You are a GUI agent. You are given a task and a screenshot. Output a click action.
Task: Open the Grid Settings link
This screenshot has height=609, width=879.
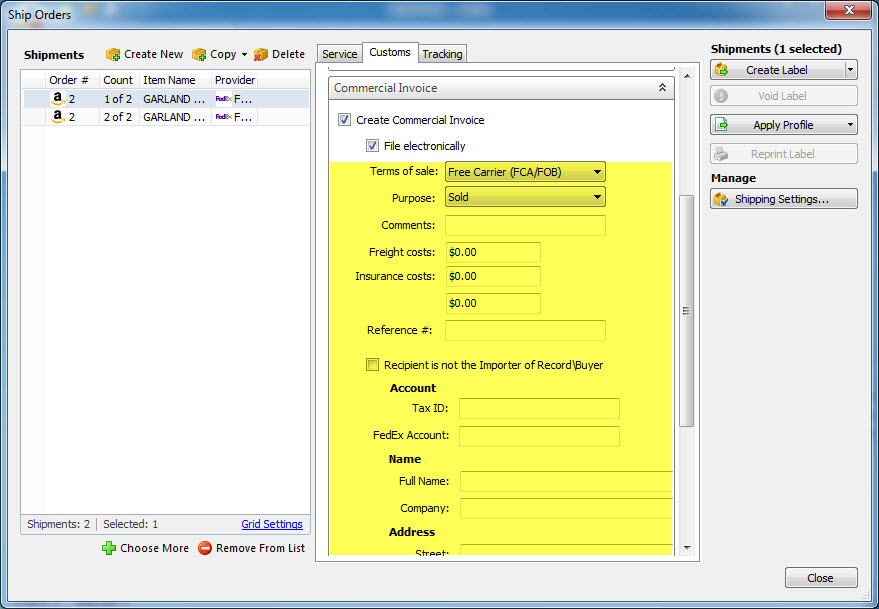click(x=271, y=524)
